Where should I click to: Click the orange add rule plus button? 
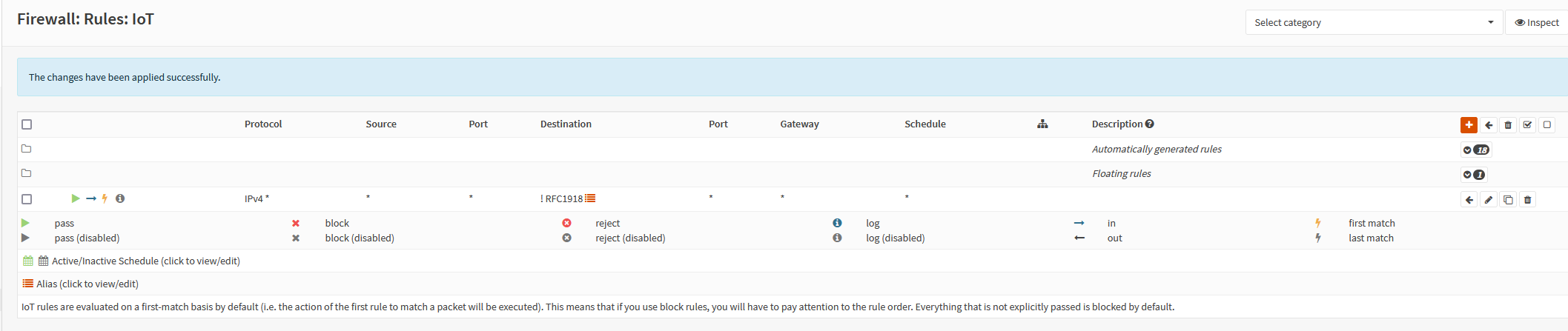pos(1469,125)
